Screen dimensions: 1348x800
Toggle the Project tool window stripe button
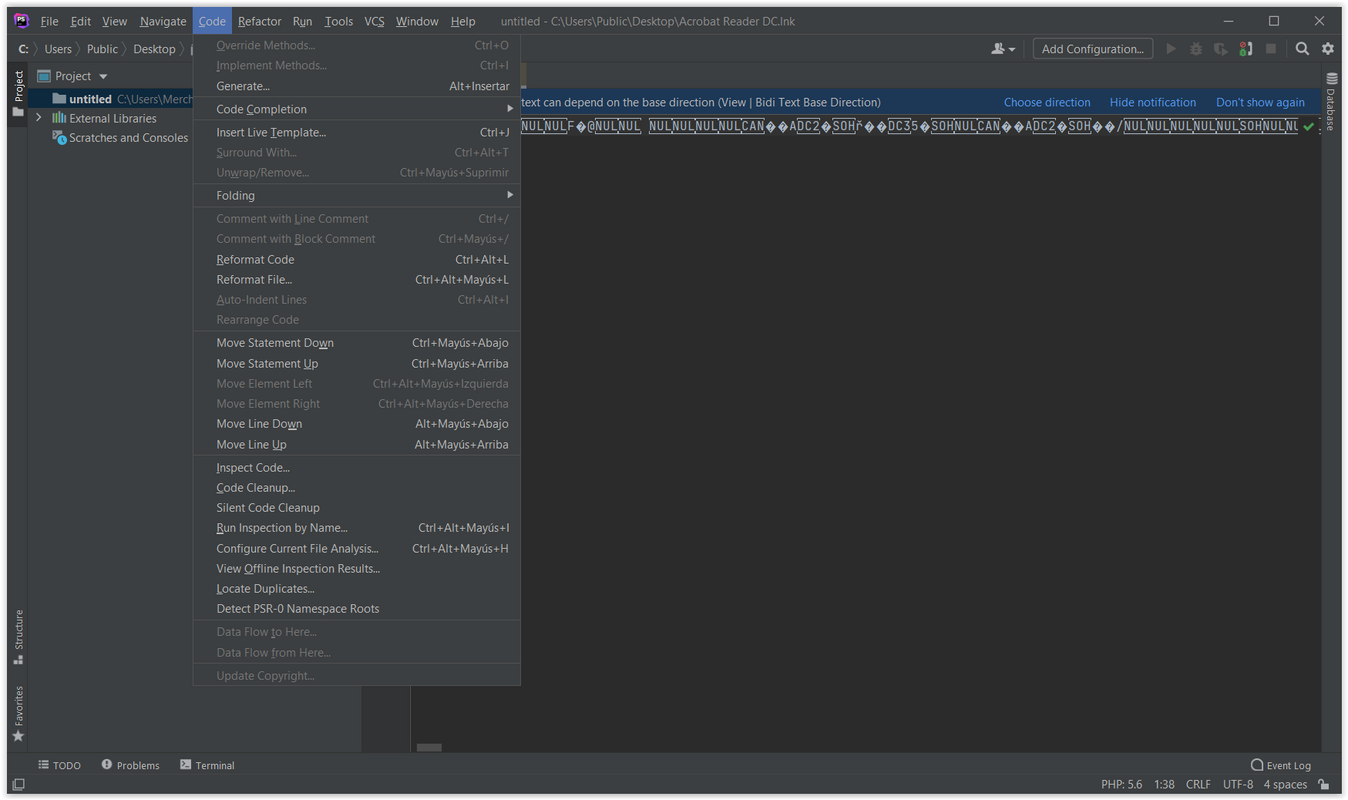pos(18,93)
